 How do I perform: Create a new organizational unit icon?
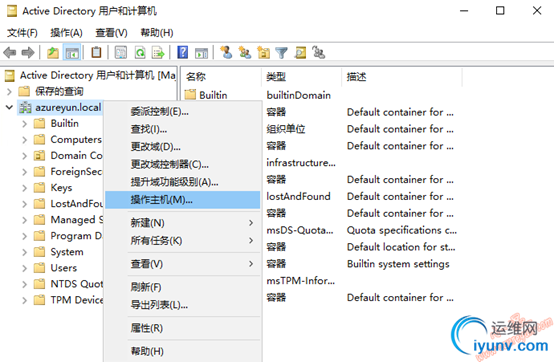coord(263,53)
